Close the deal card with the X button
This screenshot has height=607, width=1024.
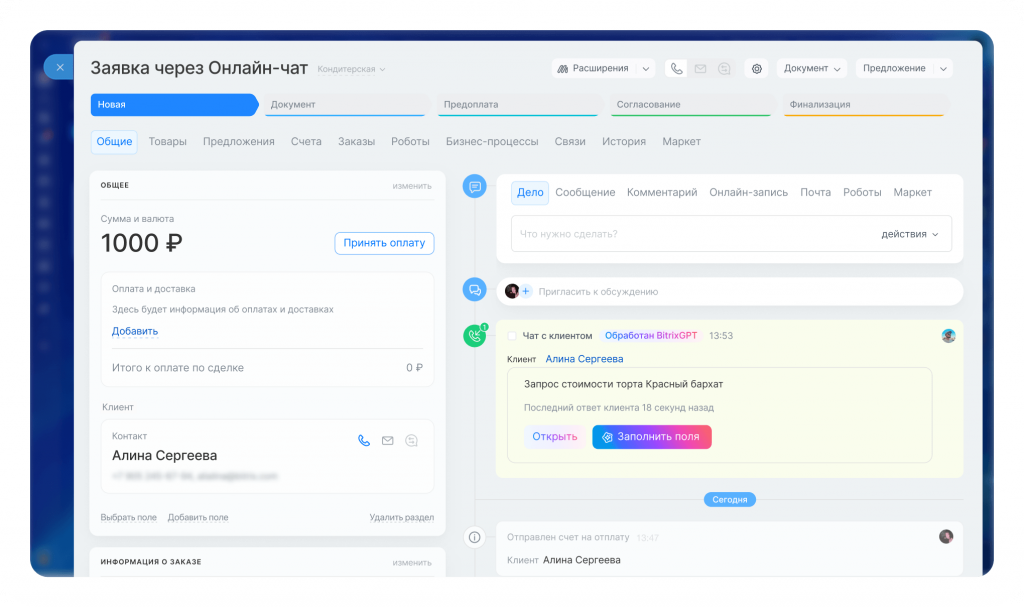pos(59,67)
